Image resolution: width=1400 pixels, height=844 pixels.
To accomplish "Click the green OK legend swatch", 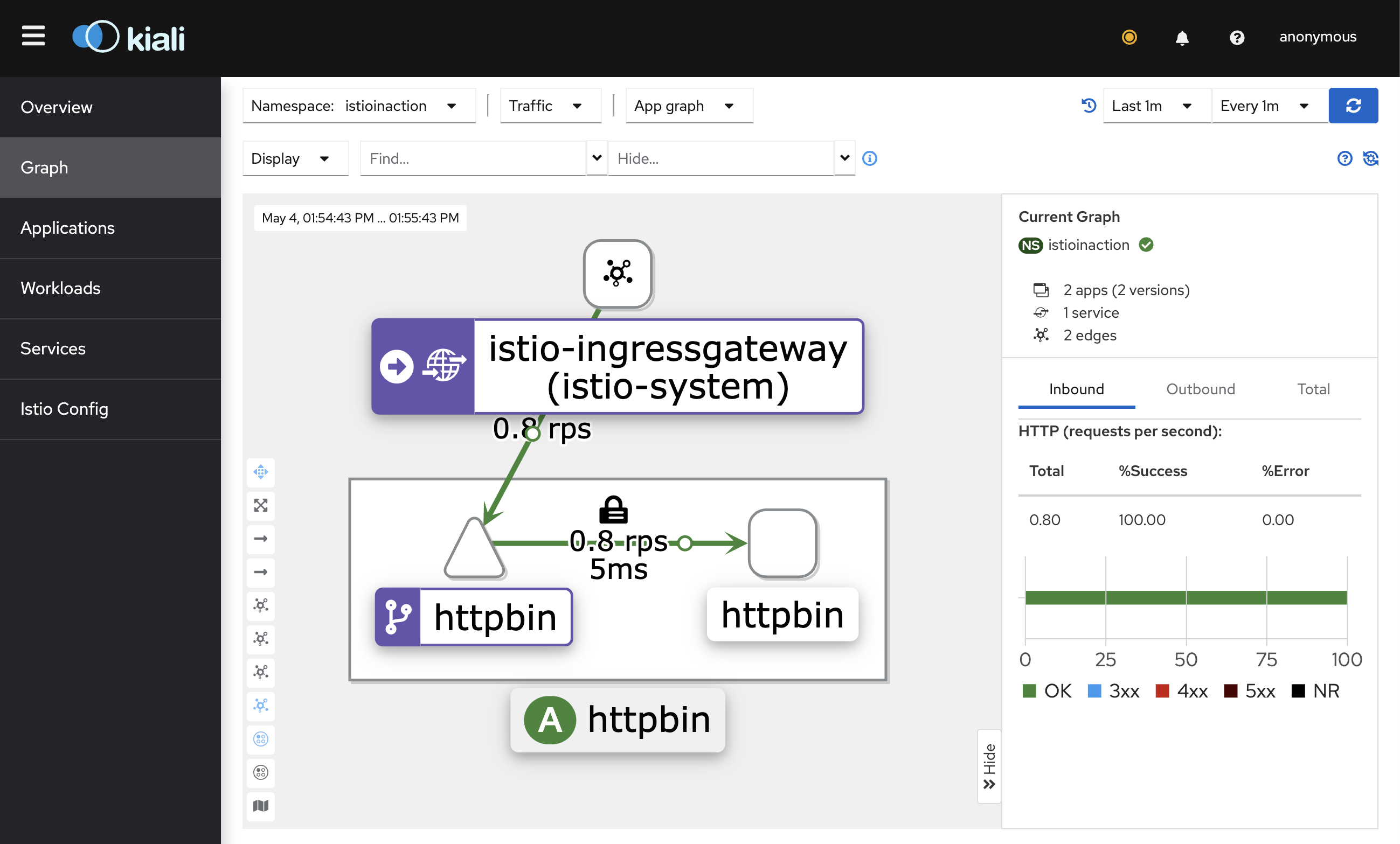I will [1029, 691].
